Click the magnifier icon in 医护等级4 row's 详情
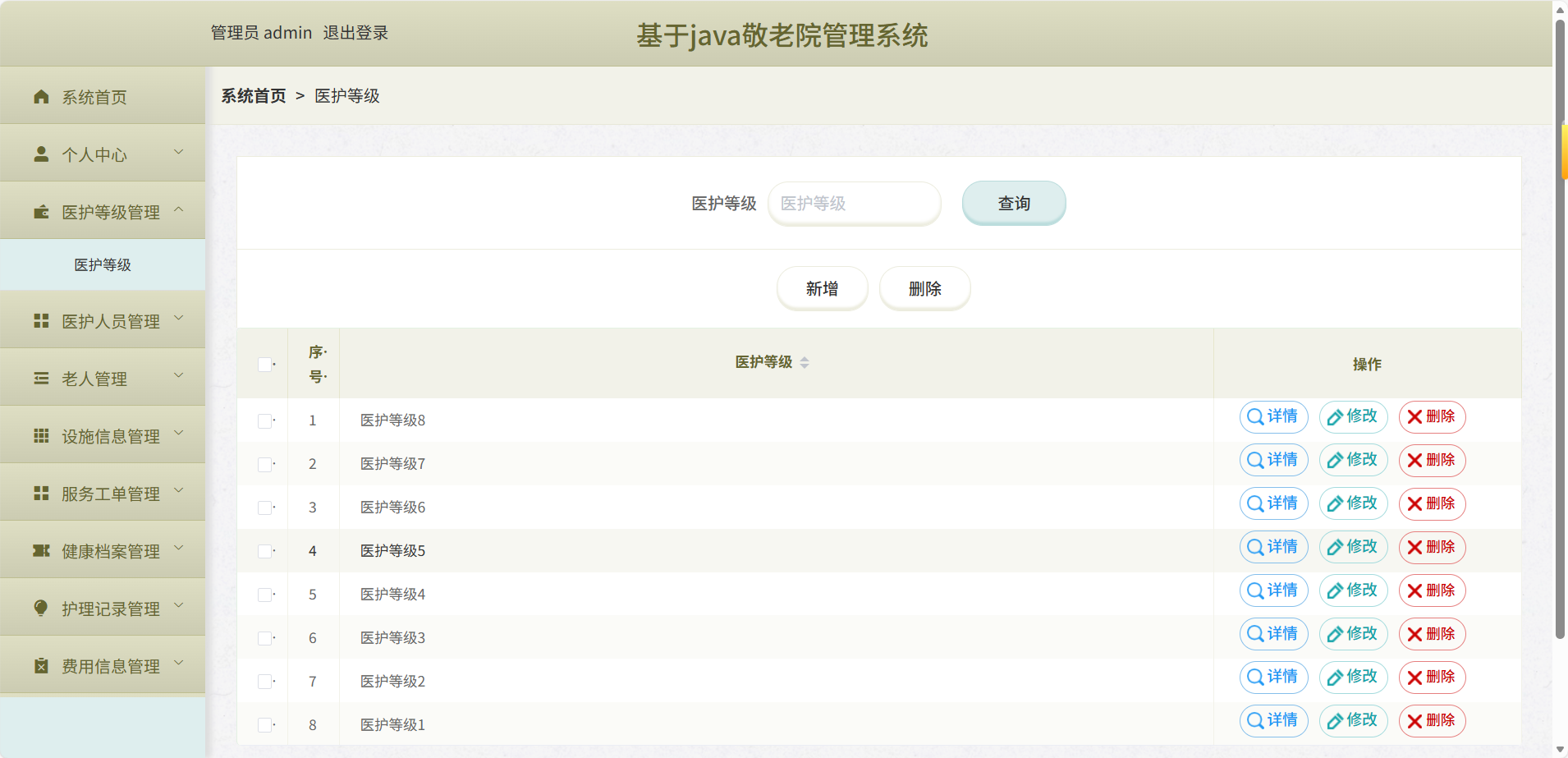The width and height of the screenshot is (1568, 758). (1255, 591)
